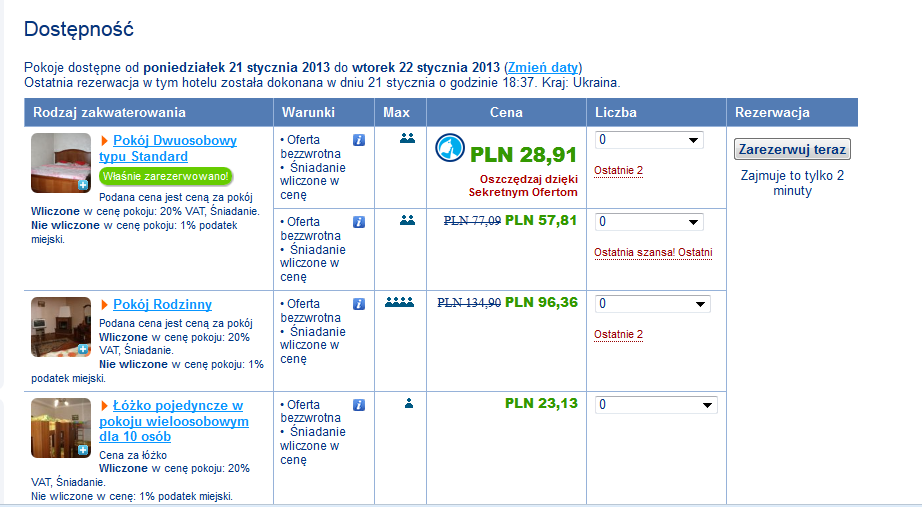Click the PLN 57,81 discounted price
Viewport: 922px width, 507px height.
[x=541, y=221]
